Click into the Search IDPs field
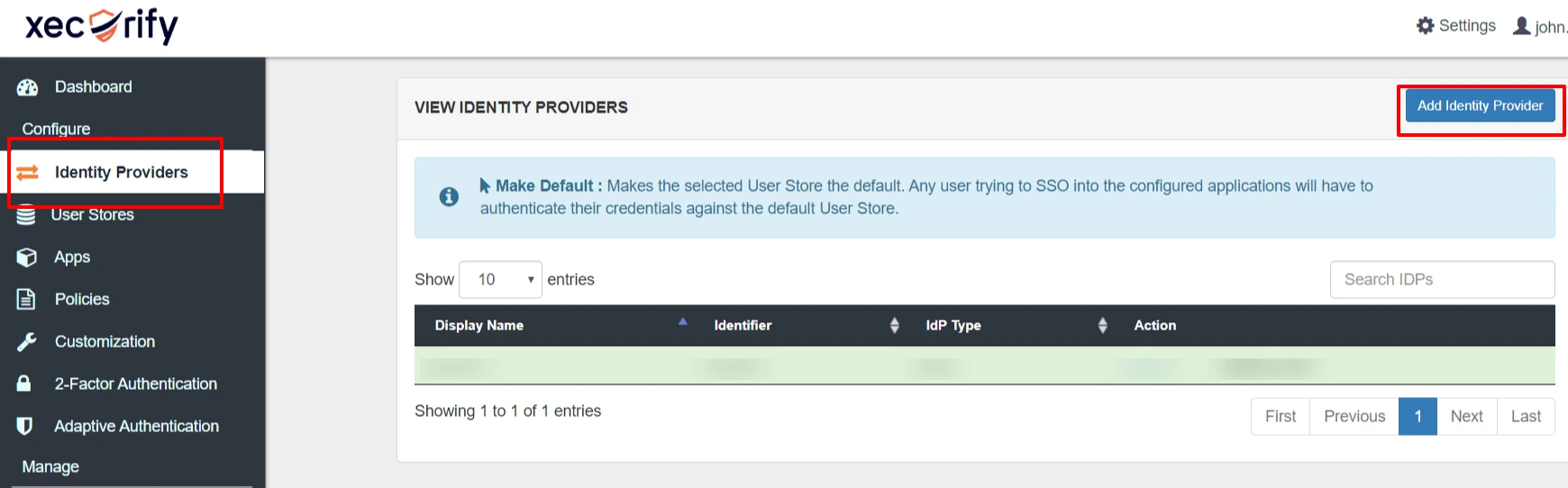The height and width of the screenshot is (488, 1568). (1442, 279)
